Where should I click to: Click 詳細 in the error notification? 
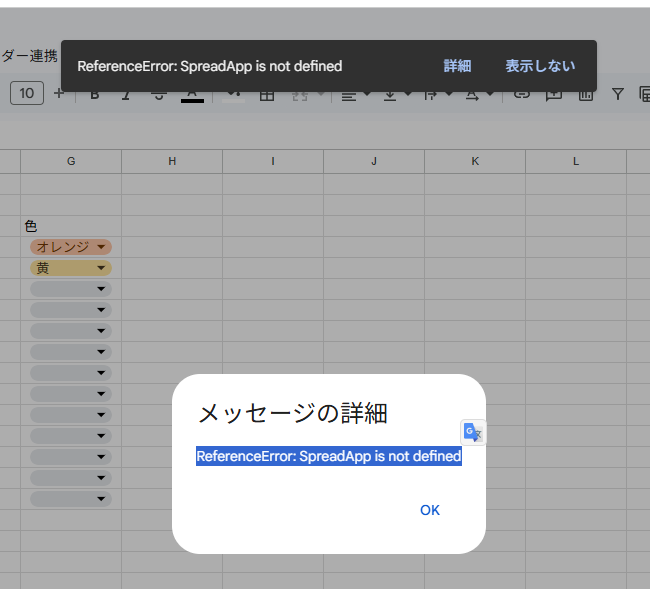[457, 66]
